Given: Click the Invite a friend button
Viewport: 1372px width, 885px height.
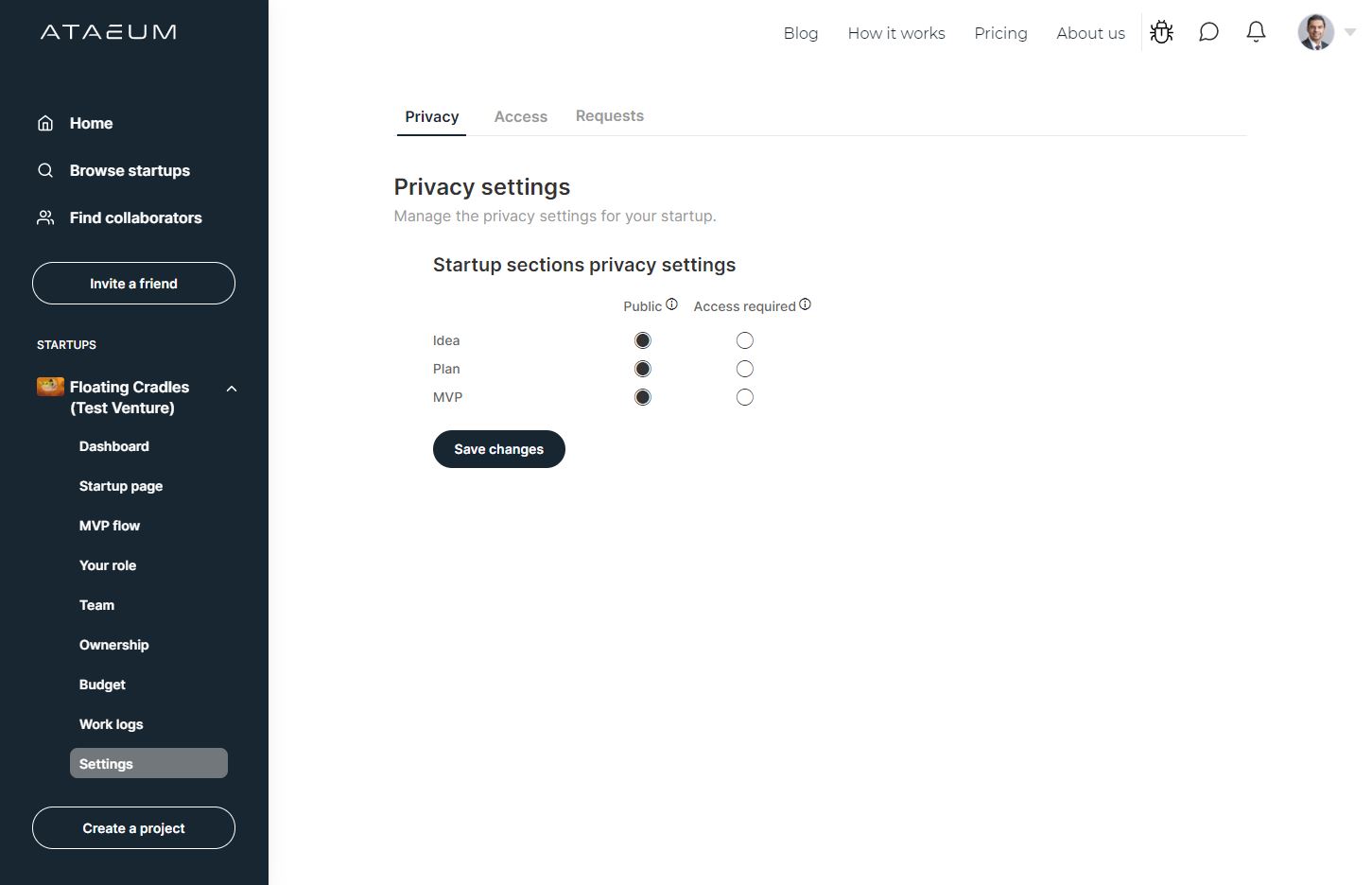Looking at the screenshot, I should (133, 284).
